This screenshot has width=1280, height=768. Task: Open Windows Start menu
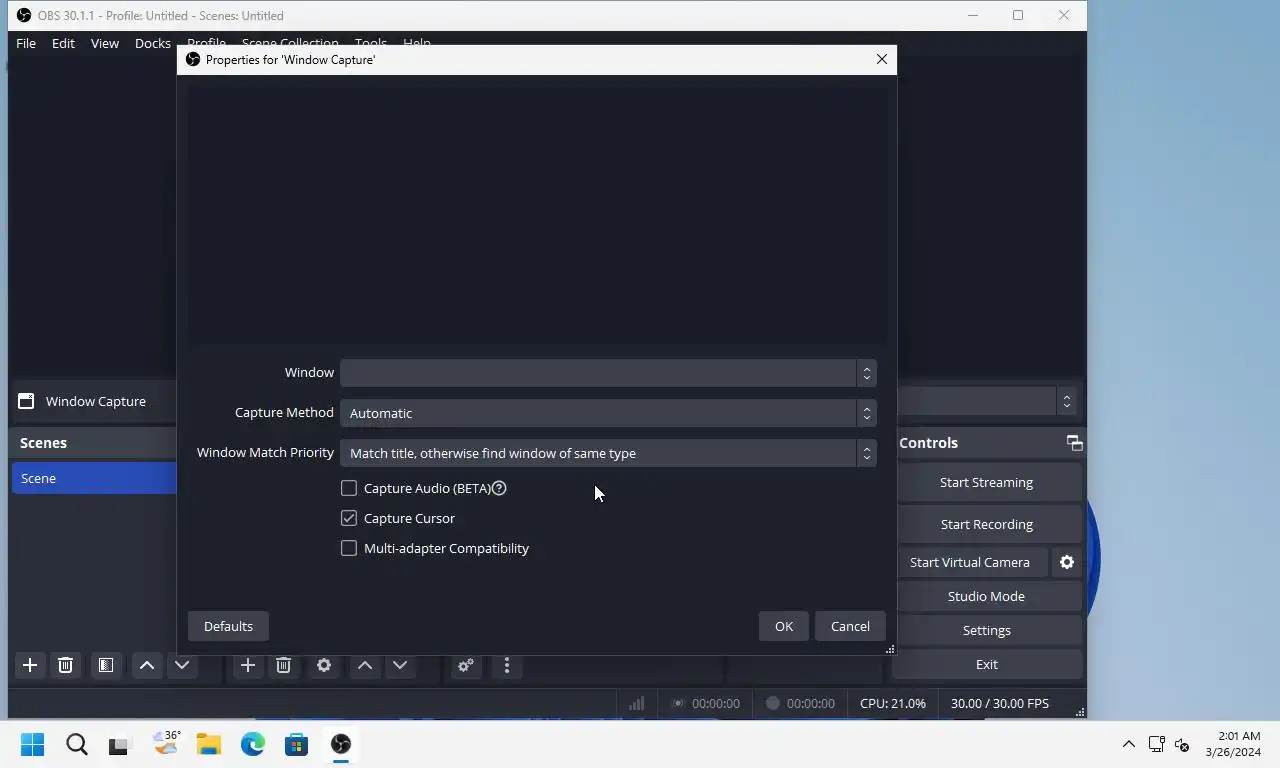(x=32, y=744)
